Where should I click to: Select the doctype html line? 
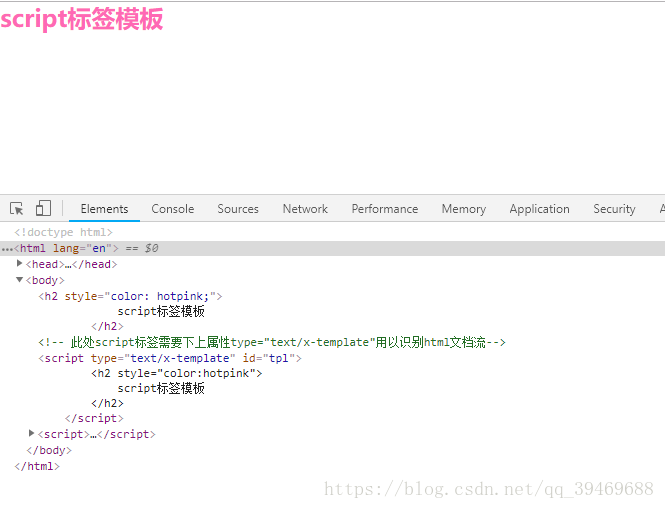[x=63, y=232]
